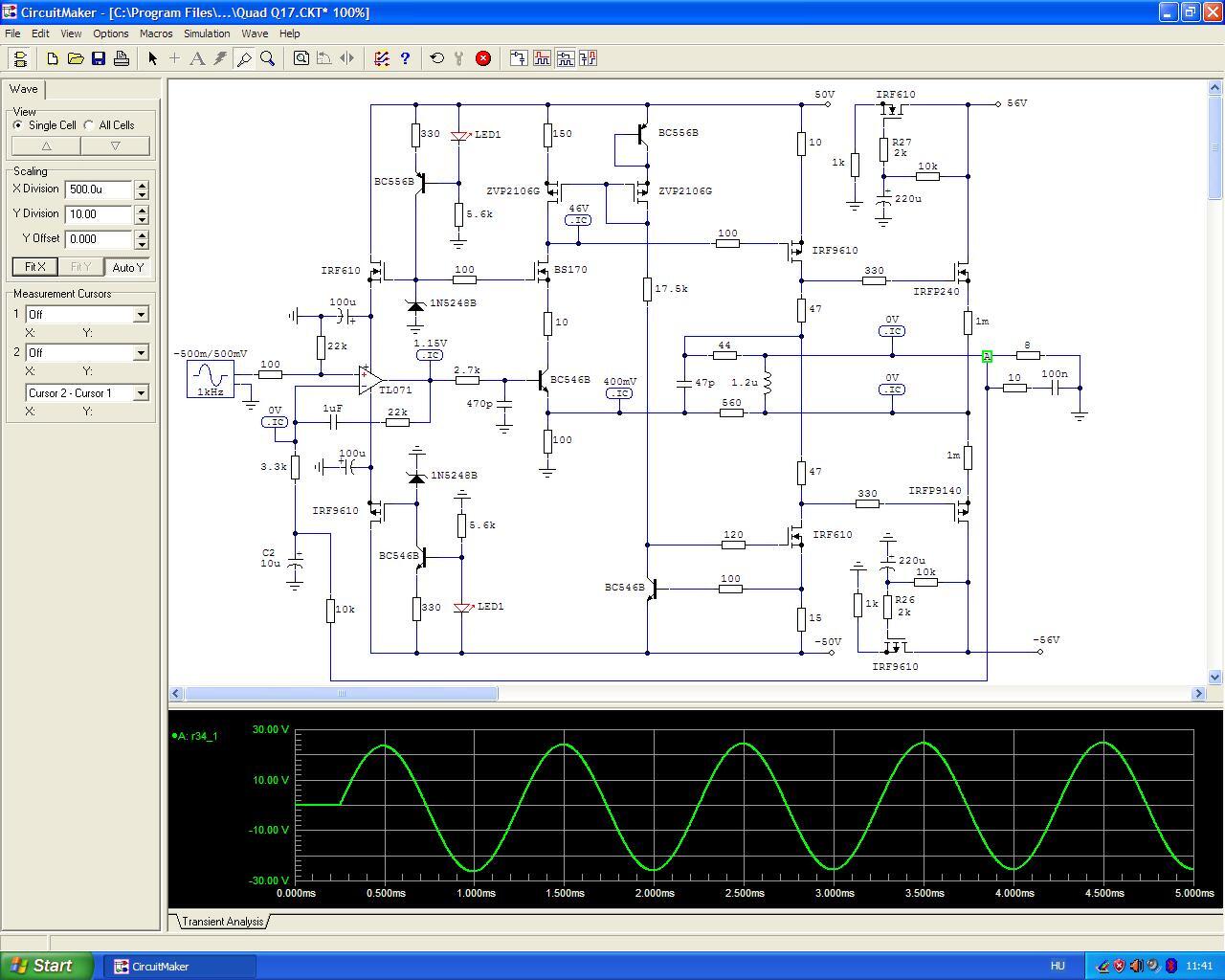Select the arrow pointer tool
Viewport: 1225px width, 980px height.
(x=152, y=58)
